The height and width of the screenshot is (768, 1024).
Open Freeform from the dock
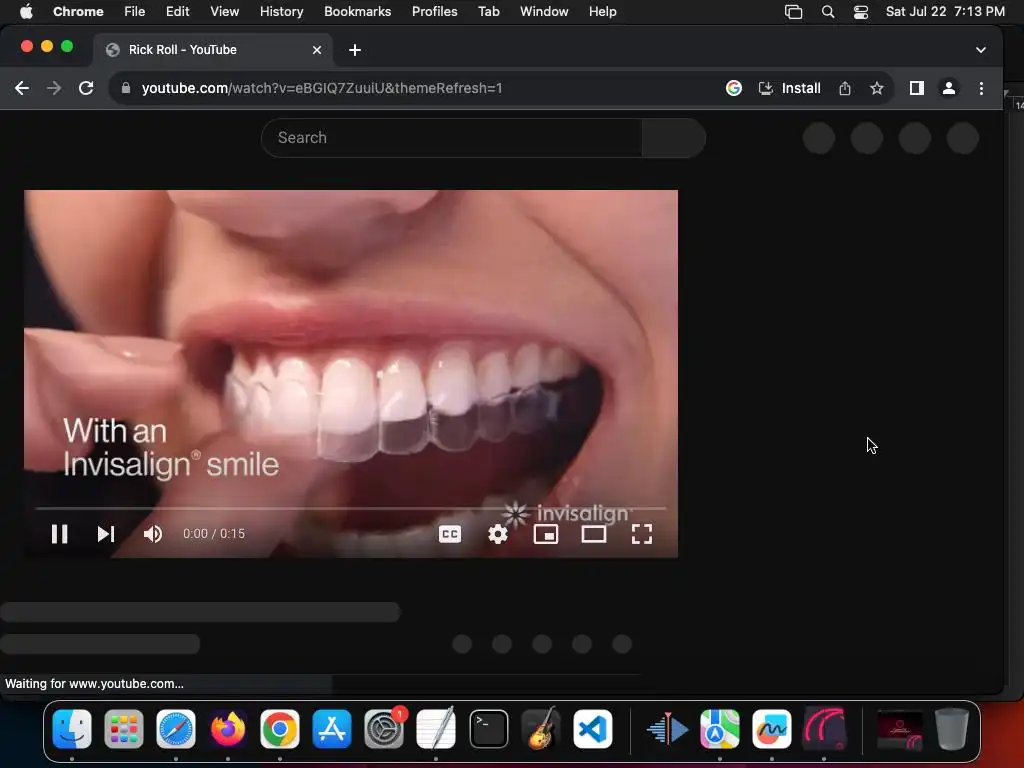pyautogui.click(x=772, y=729)
